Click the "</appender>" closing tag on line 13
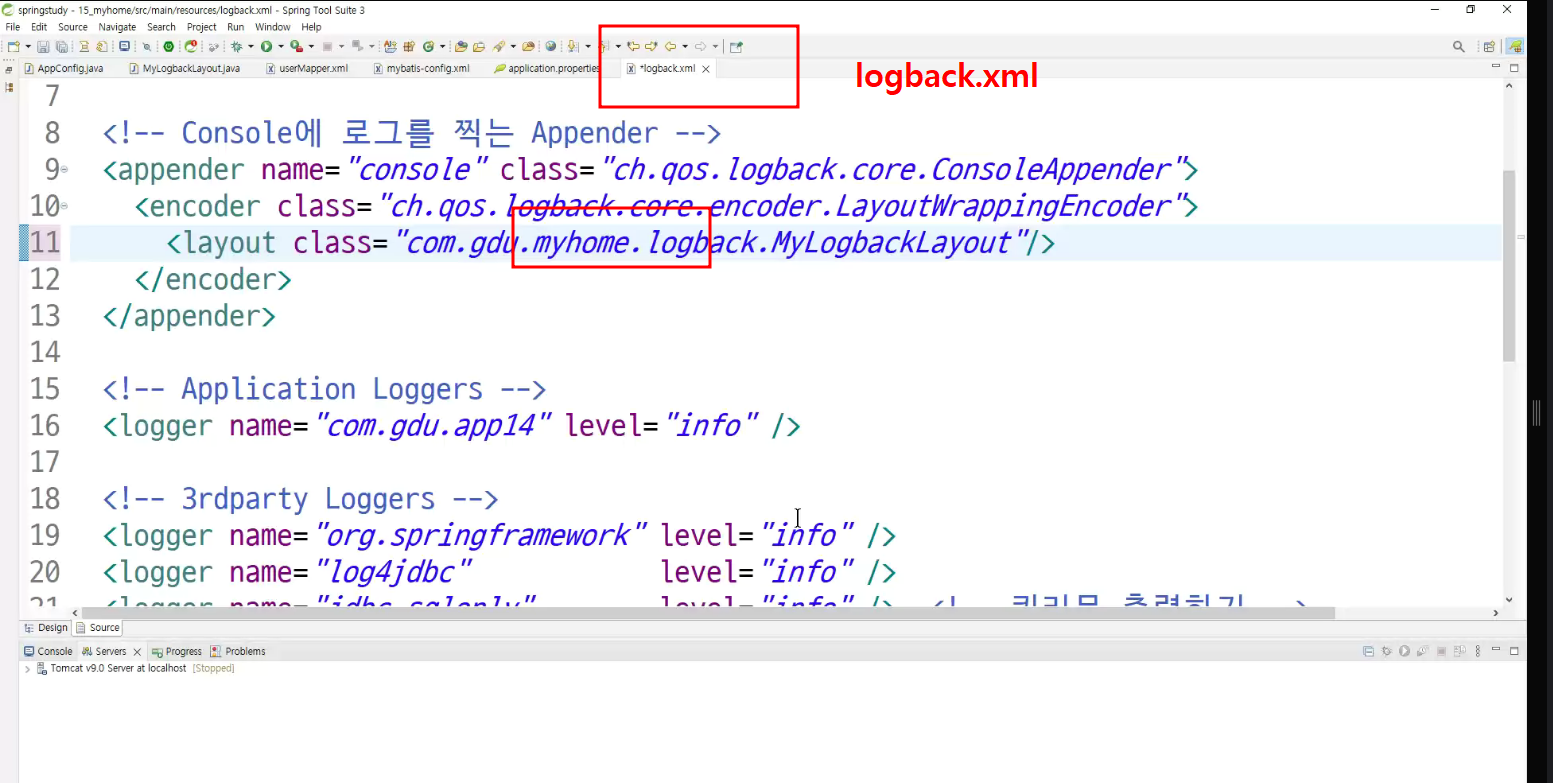This screenshot has height=783, width=1553. 189,316
